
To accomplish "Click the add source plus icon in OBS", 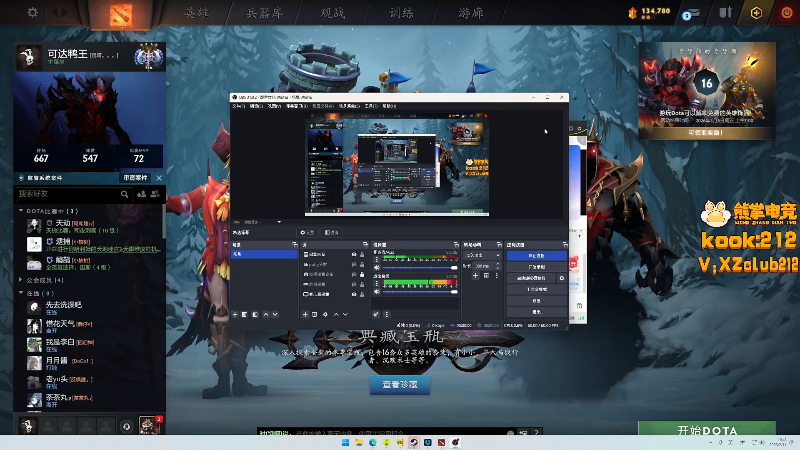I will point(305,314).
